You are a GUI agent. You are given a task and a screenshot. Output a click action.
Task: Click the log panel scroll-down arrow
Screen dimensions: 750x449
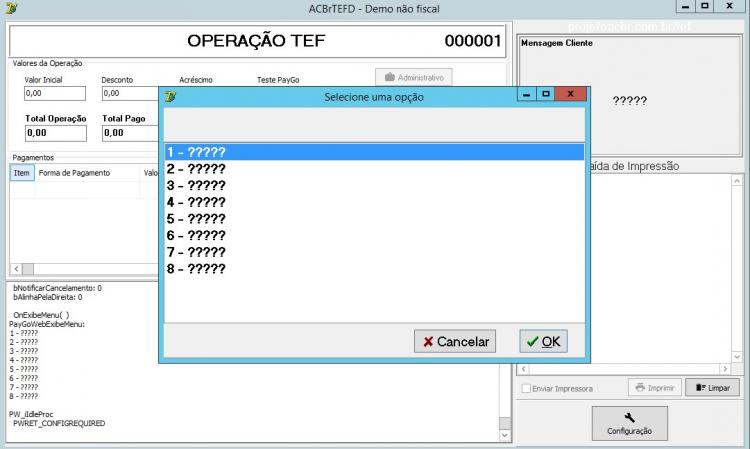505,436
